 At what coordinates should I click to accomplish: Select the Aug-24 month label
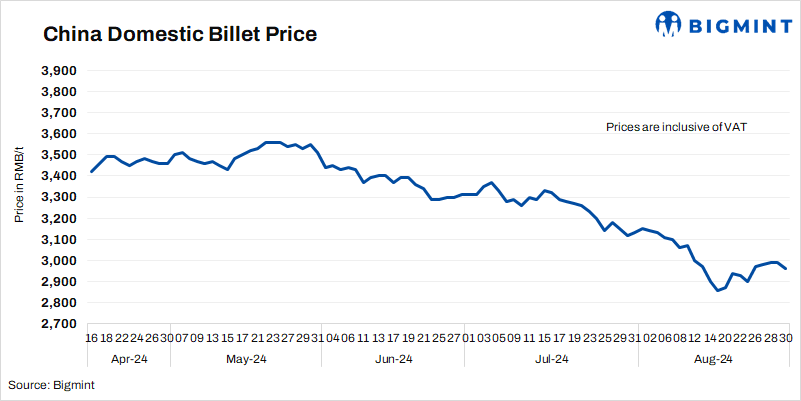click(x=712, y=359)
